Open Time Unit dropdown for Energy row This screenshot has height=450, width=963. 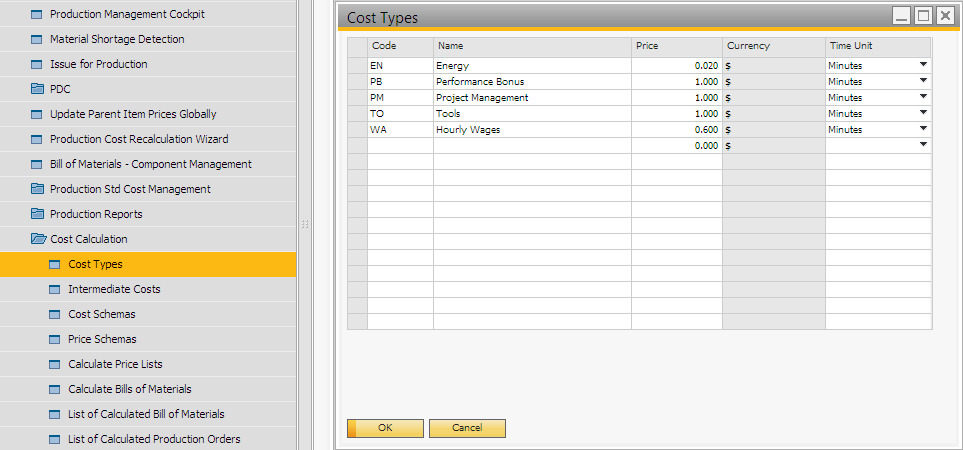(923, 65)
